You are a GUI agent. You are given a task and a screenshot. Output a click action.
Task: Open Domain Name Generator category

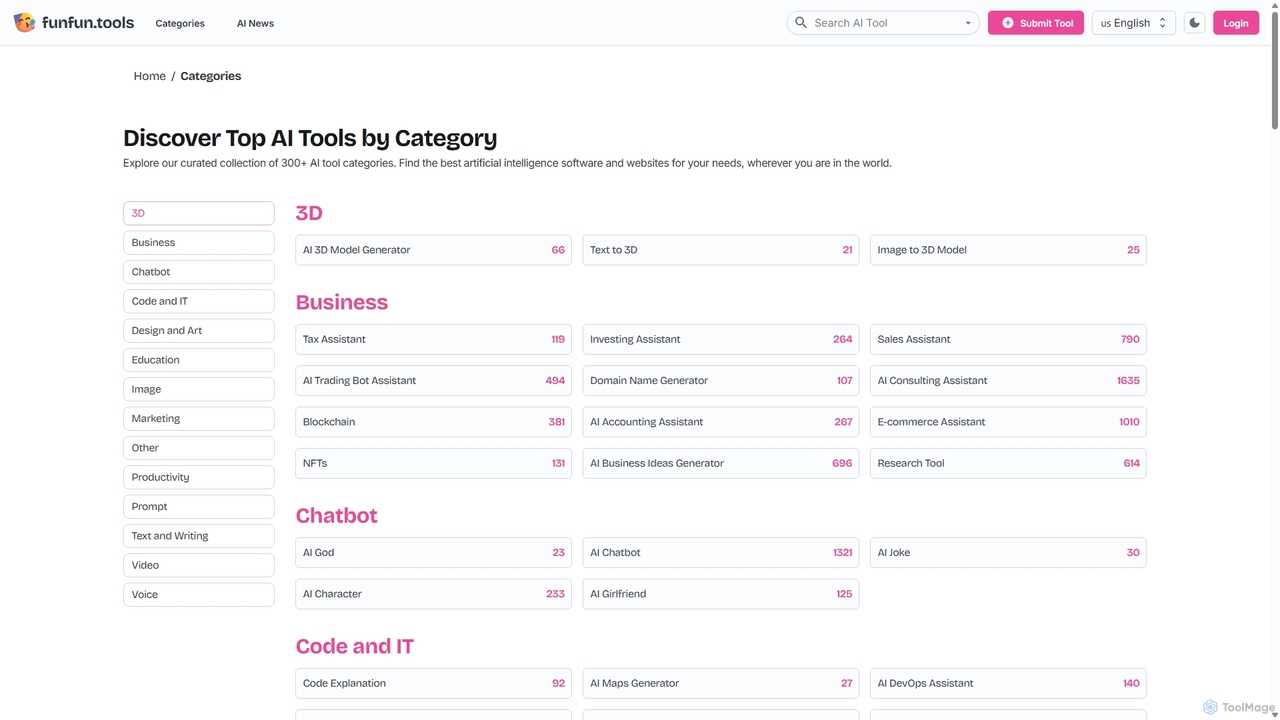720,380
